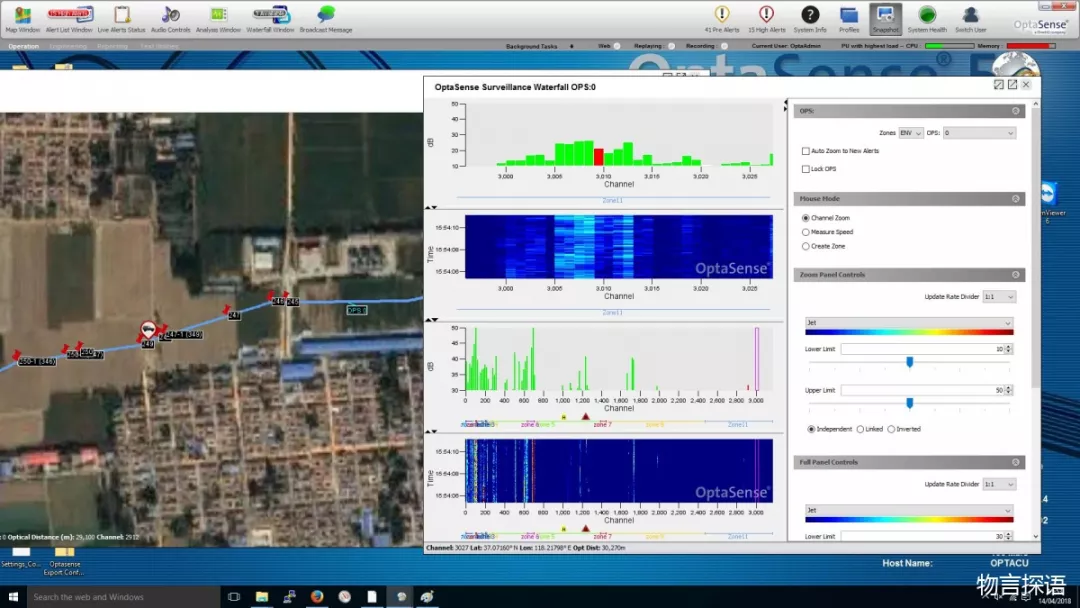This screenshot has height=608, width=1080.
Task: Switch to Reporting tab
Action: click(112, 46)
